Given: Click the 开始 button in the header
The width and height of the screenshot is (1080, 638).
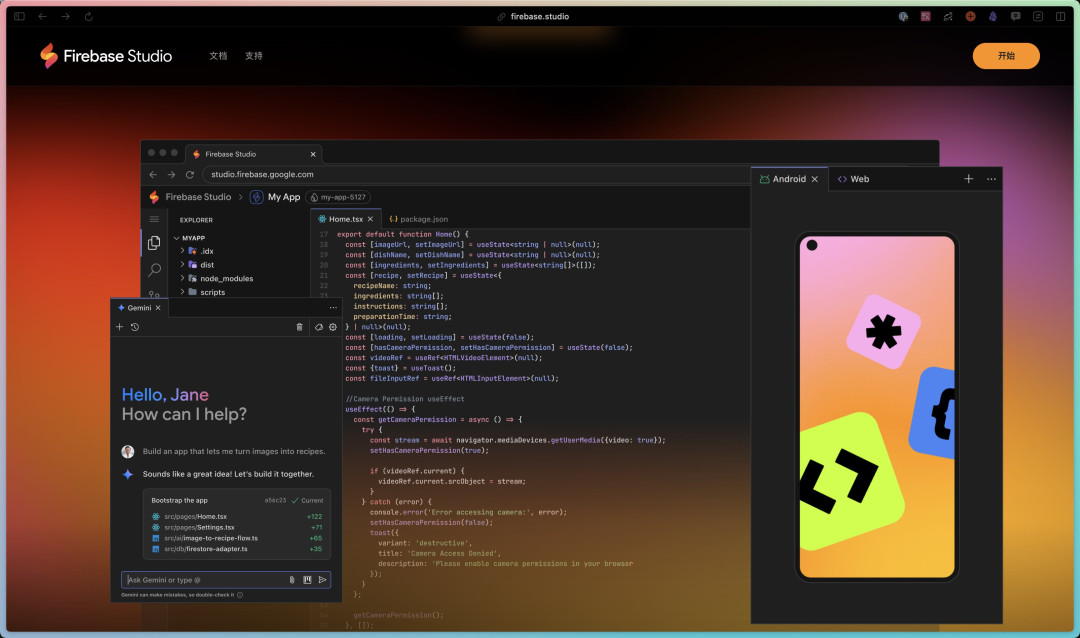Looking at the screenshot, I should click(x=1006, y=56).
